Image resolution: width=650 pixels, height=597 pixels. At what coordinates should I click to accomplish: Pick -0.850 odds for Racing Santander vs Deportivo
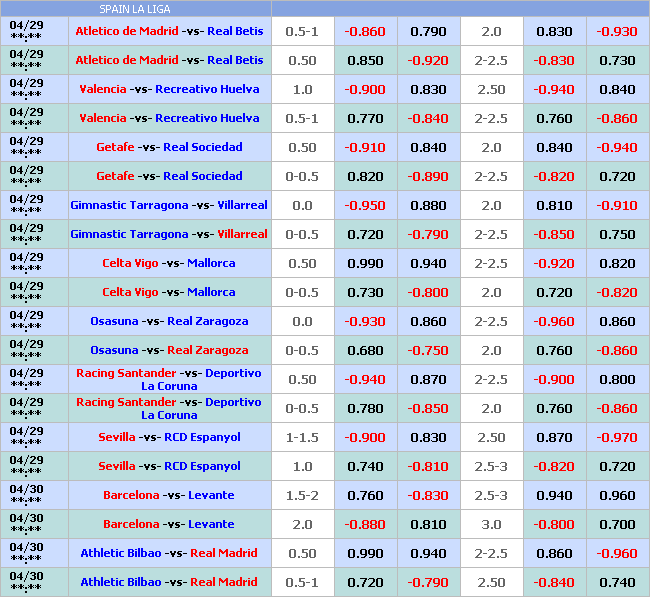[x=428, y=408]
